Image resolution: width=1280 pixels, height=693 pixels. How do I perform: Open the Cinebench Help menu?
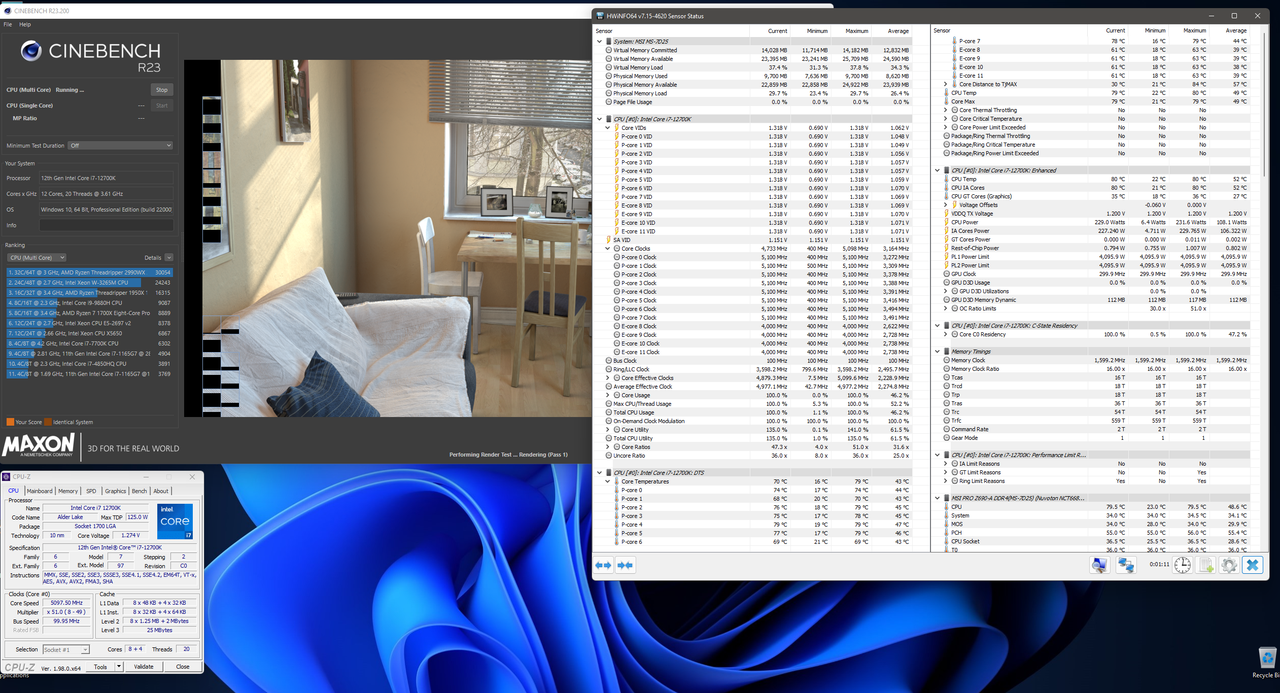[x=25, y=24]
